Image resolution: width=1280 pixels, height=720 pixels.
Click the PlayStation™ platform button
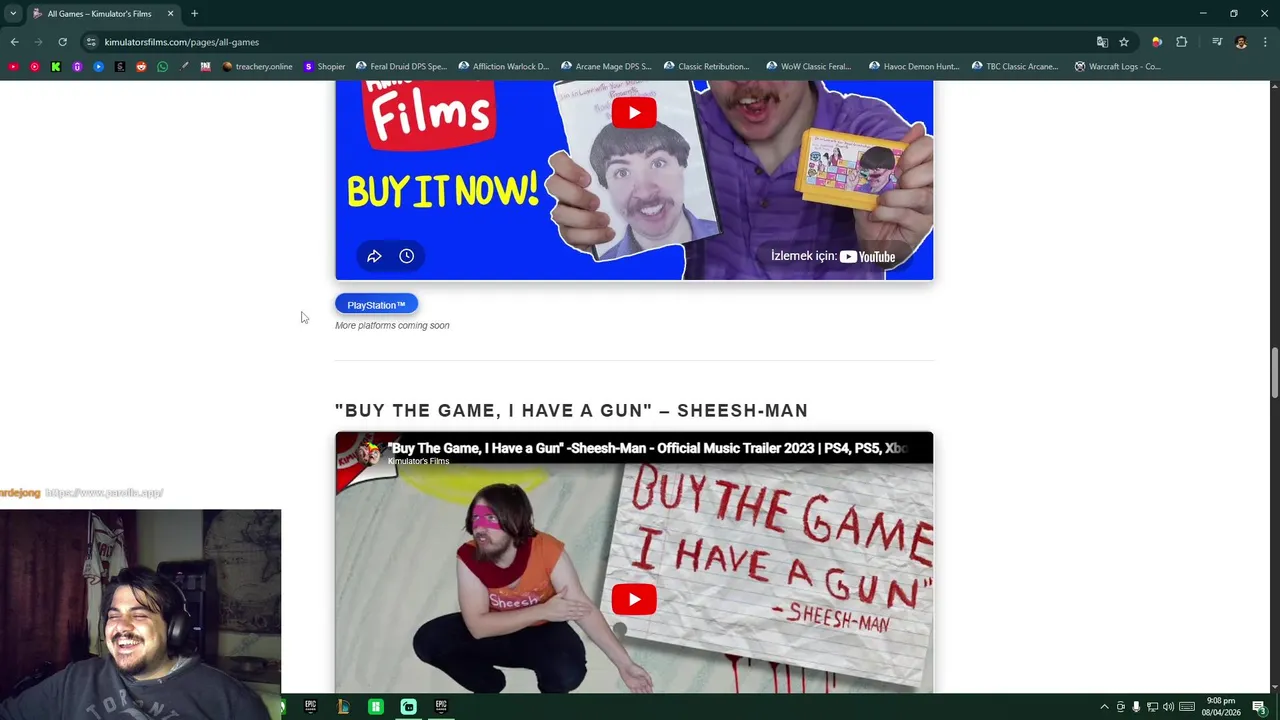point(376,305)
